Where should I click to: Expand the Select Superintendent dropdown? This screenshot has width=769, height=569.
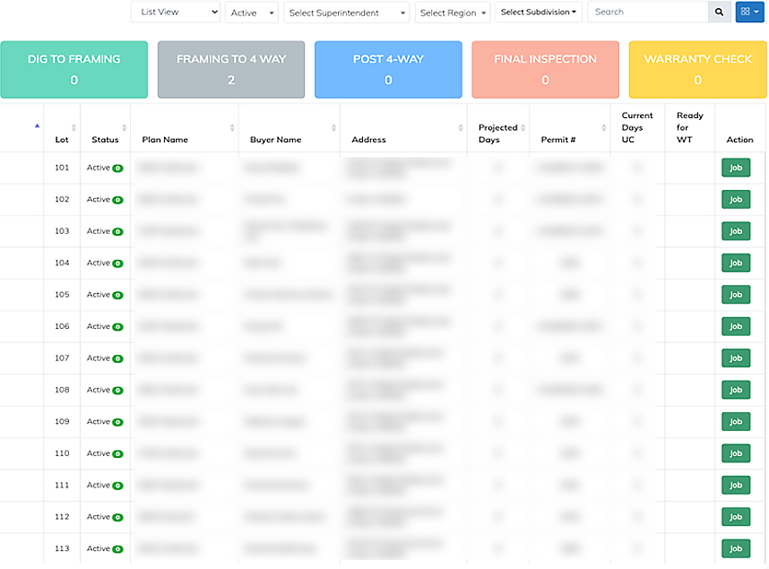(x=346, y=13)
